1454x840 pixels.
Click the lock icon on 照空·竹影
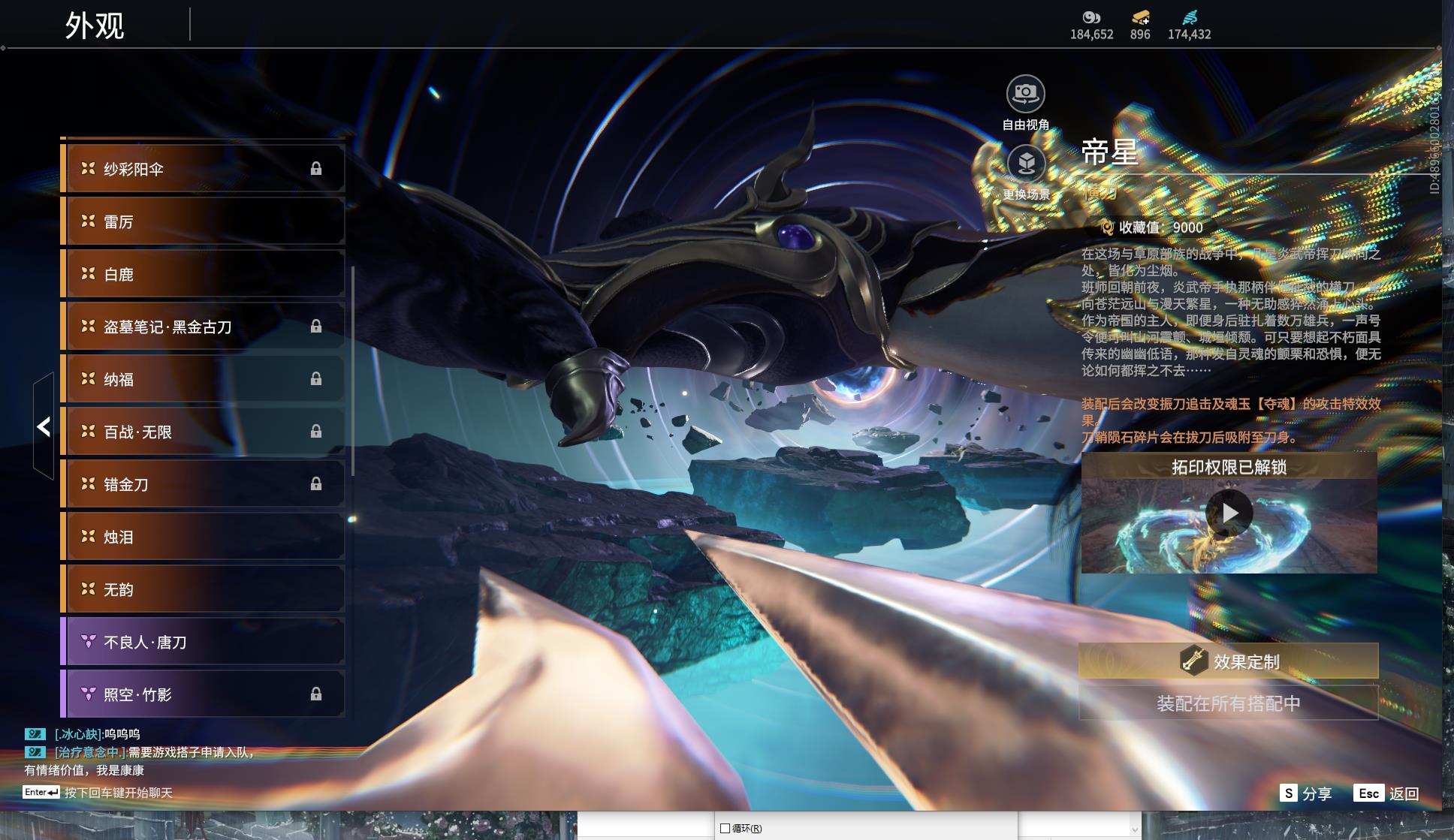pyautogui.click(x=316, y=694)
